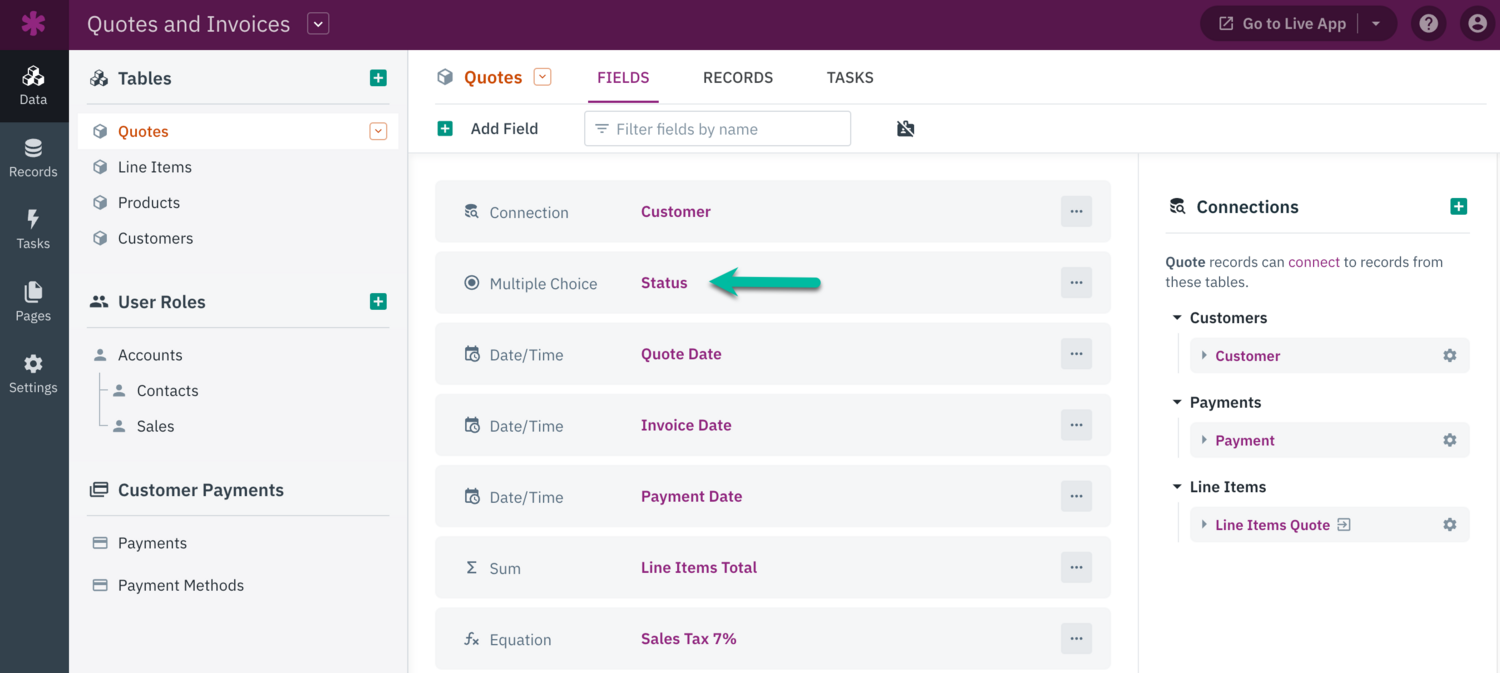1500x673 pixels.
Task: Add a new connection with plus icon
Action: tap(1458, 207)
